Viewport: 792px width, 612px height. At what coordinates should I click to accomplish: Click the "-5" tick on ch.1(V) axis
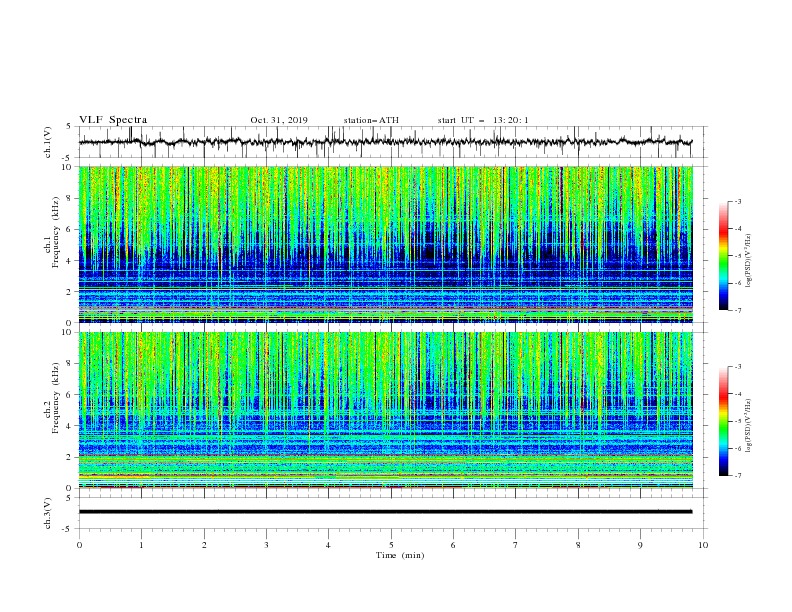point(67,158)
